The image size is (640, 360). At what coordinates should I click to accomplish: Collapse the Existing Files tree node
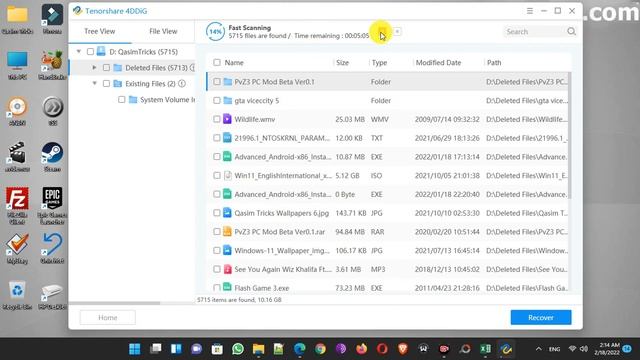(x=95, y=84)
